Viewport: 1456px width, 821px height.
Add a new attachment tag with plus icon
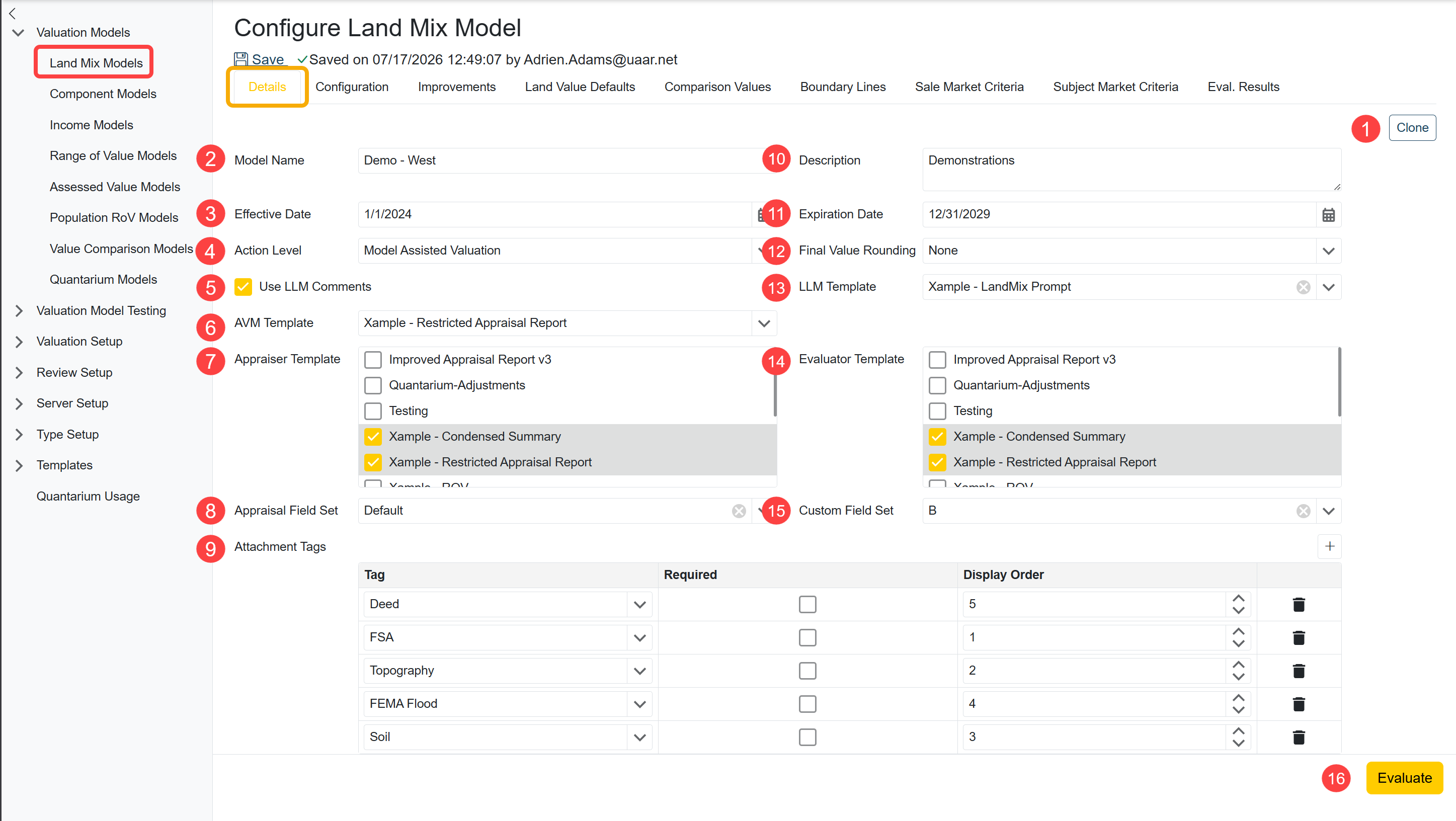[1329, 546]
